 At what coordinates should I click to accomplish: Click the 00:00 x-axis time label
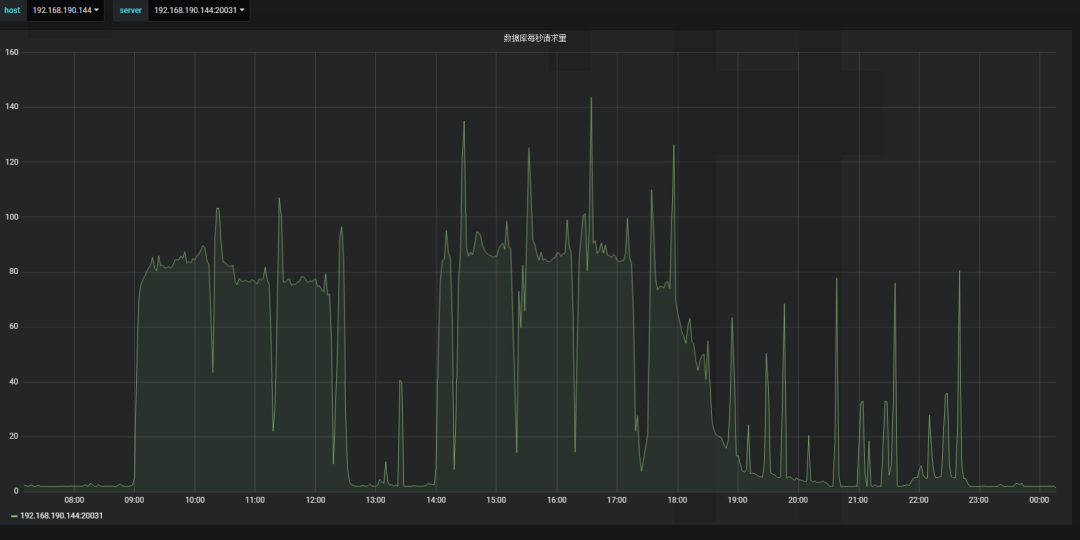(x=1039, y=500)
